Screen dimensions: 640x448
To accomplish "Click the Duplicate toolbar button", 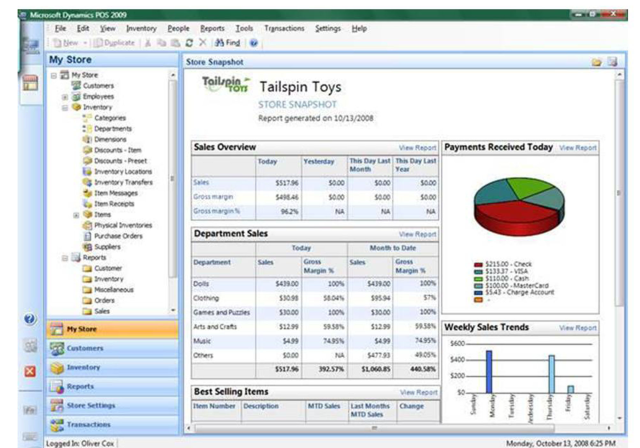I will coord(114,43).
